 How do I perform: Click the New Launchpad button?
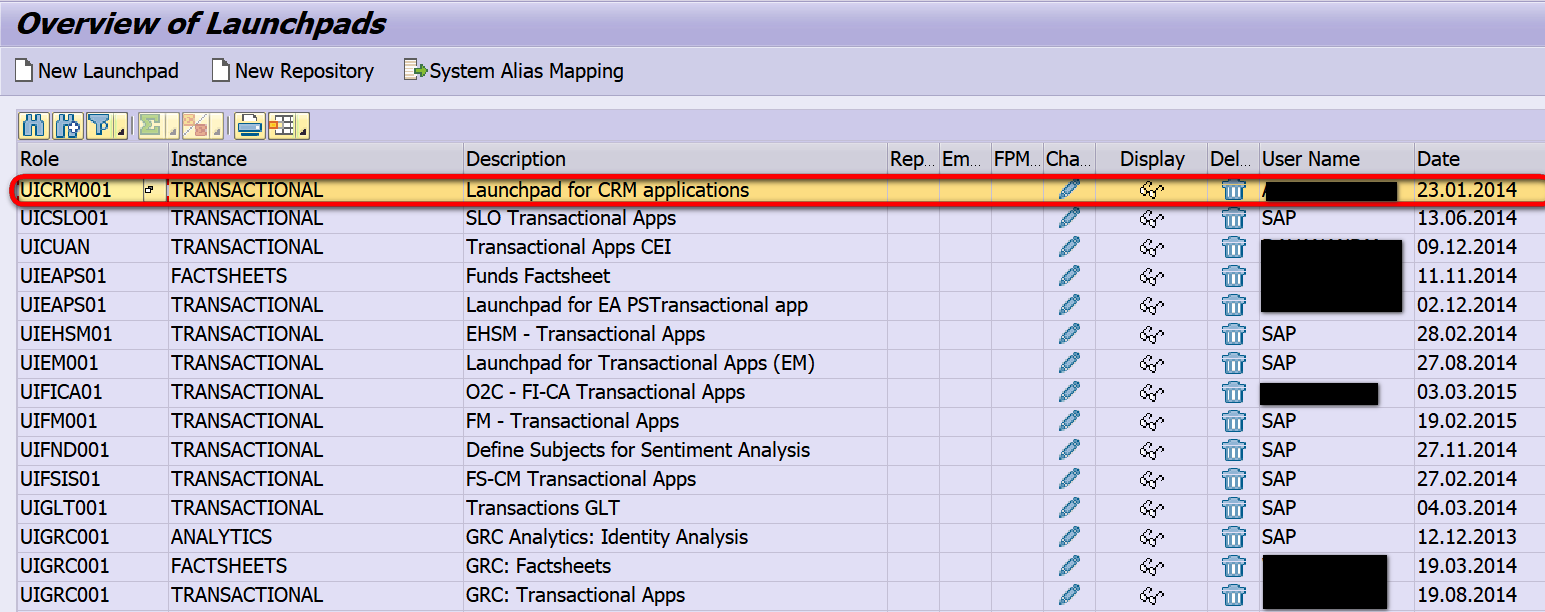pyautogui.click(x=97, y=71)
